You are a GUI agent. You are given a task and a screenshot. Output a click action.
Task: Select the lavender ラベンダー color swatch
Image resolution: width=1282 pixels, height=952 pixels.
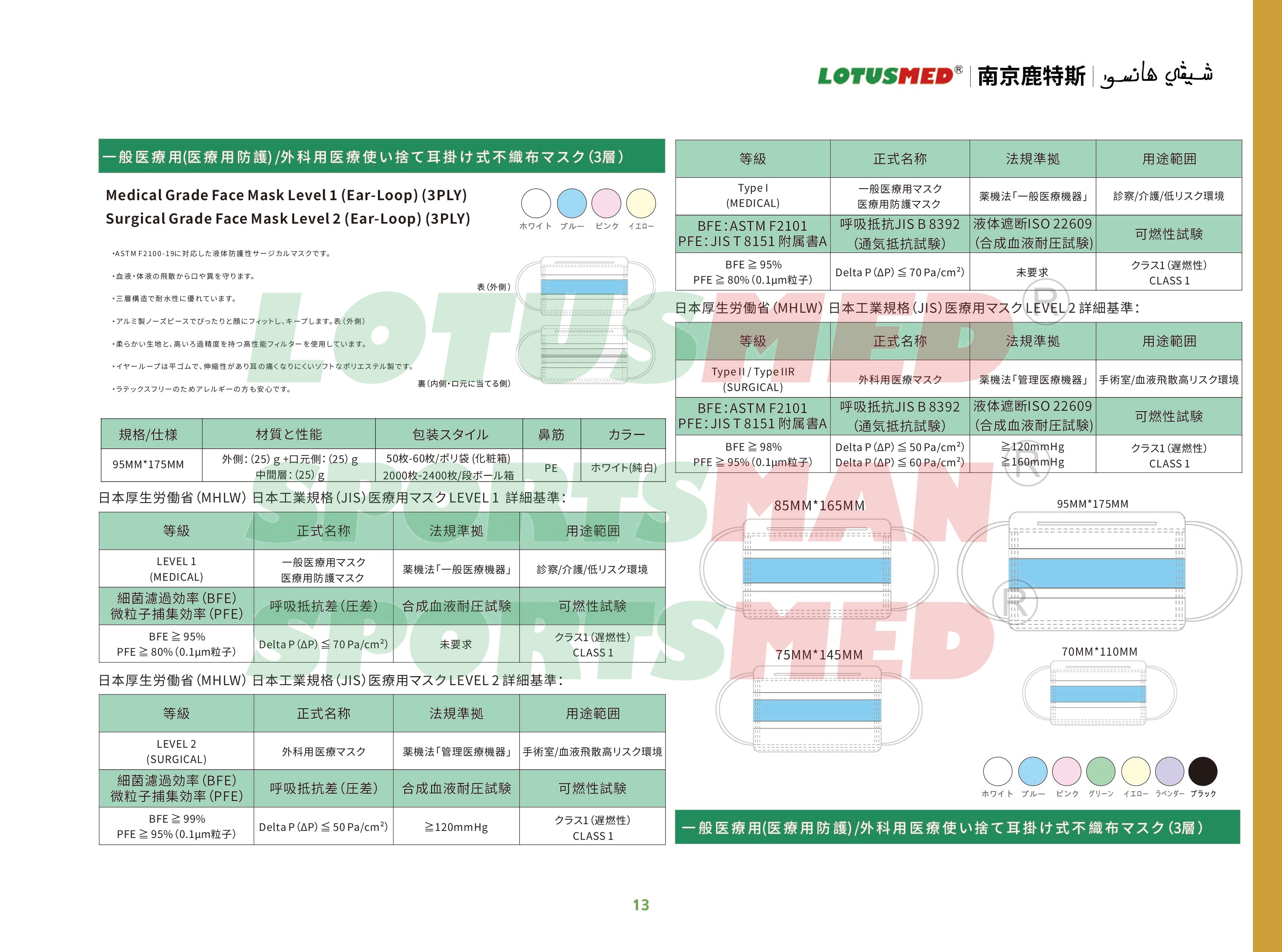pyautogui.click(x=1170, y=771)
